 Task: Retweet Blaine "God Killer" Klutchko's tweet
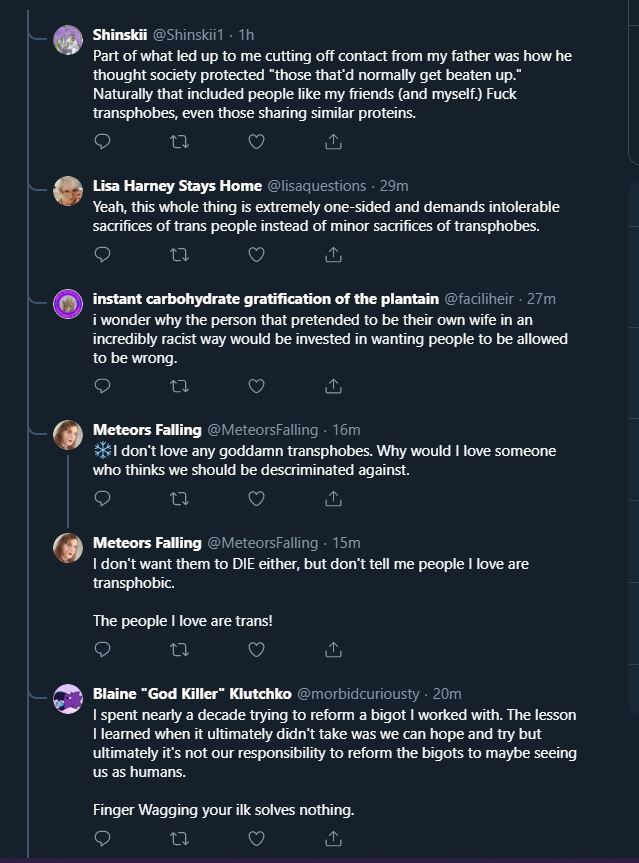point(179,839)
